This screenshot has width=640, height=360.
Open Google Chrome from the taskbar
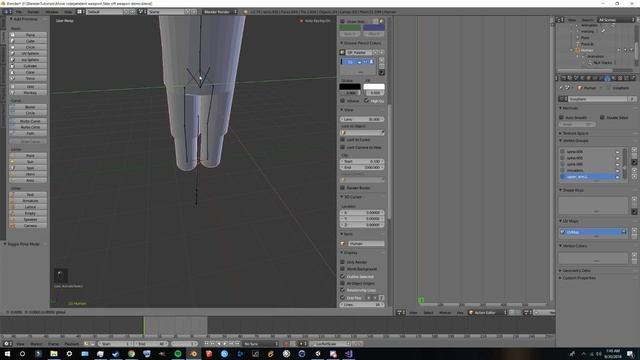click(131, 353)
